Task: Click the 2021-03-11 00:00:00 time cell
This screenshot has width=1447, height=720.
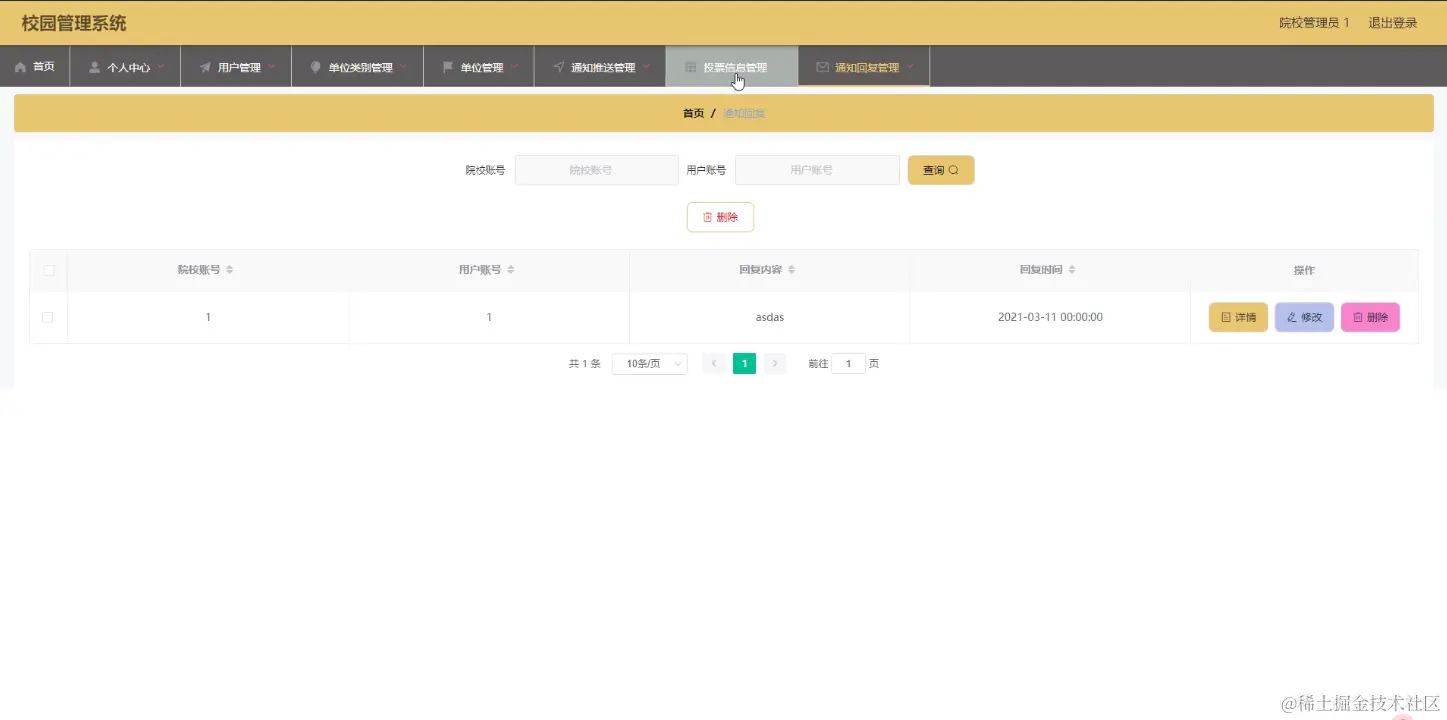Action: coord(1050,317)
